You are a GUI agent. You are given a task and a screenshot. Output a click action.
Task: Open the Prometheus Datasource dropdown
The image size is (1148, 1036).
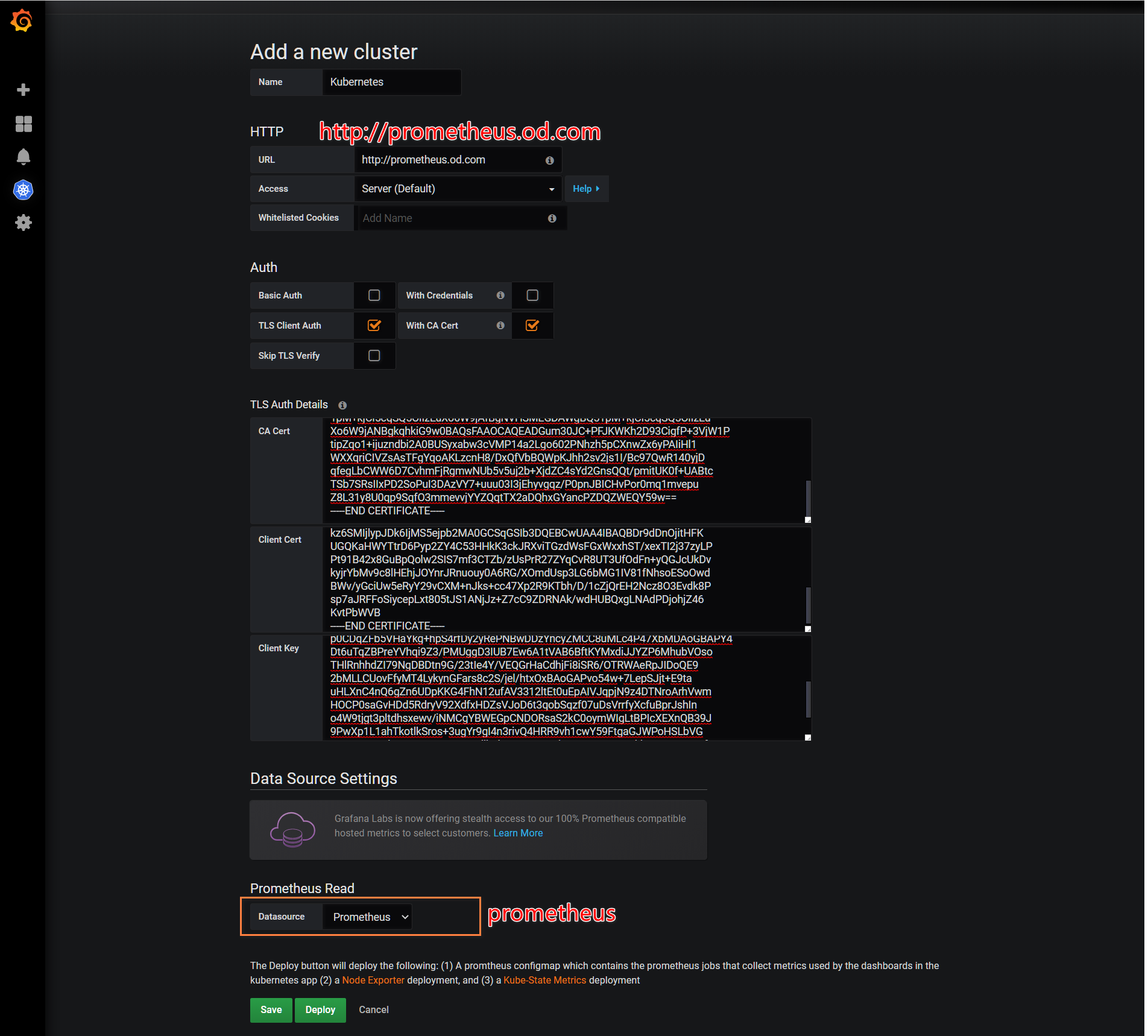pos(368,917)
